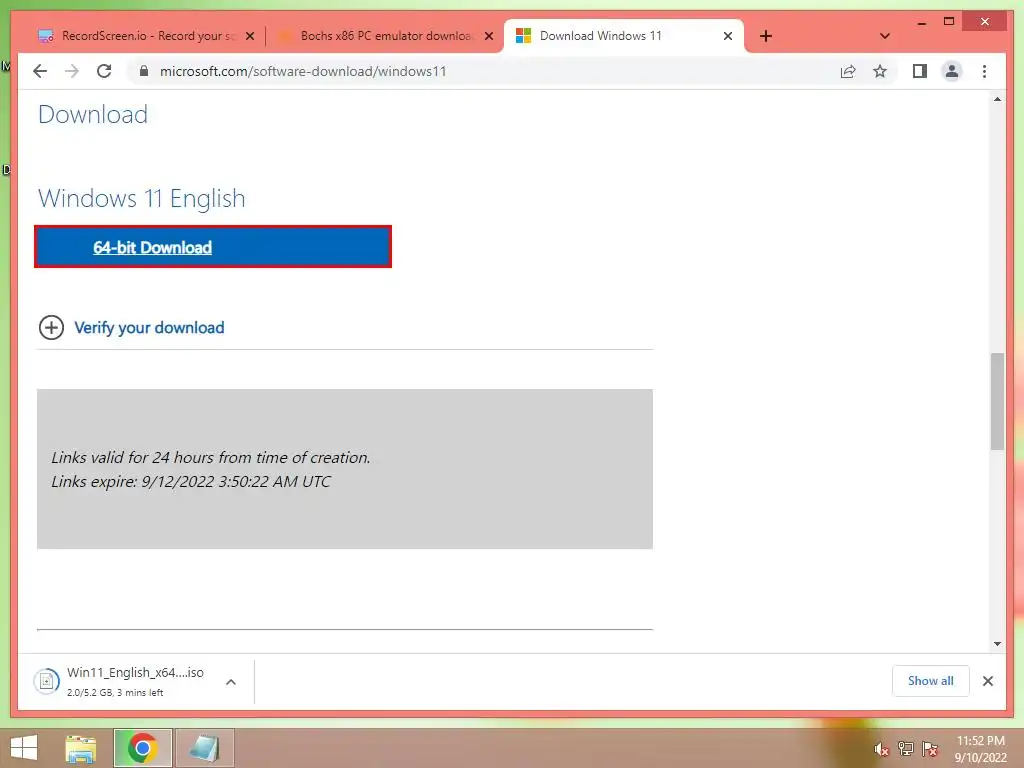
Task: Click the Download heading text
Action: [93, 114]
